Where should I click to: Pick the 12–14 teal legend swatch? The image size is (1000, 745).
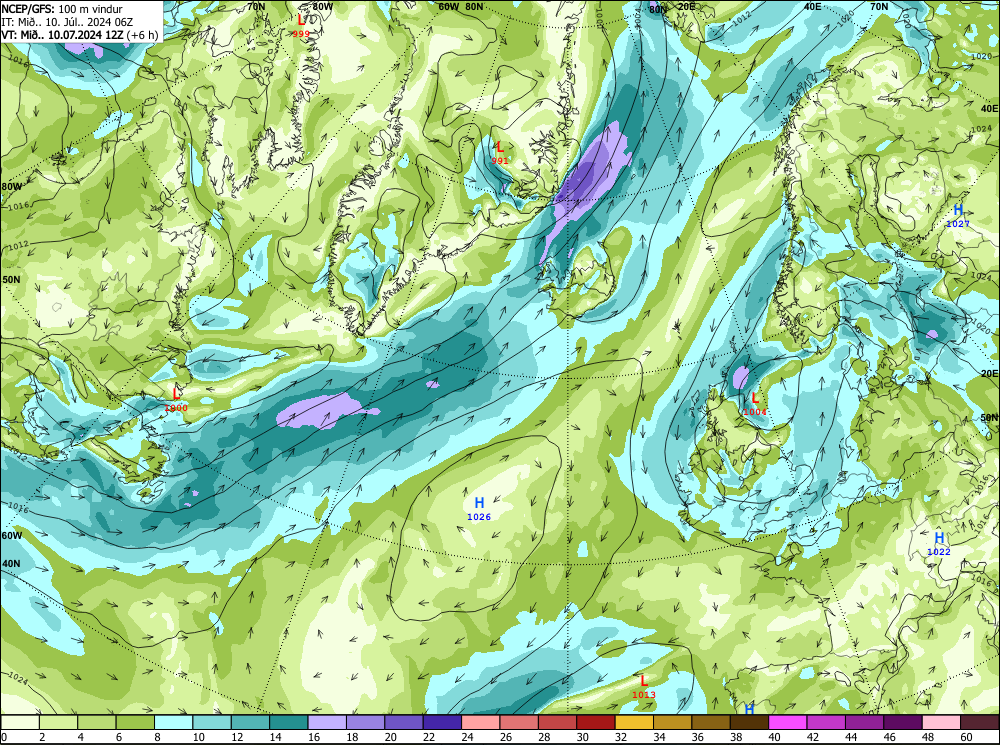click(251, 722)
